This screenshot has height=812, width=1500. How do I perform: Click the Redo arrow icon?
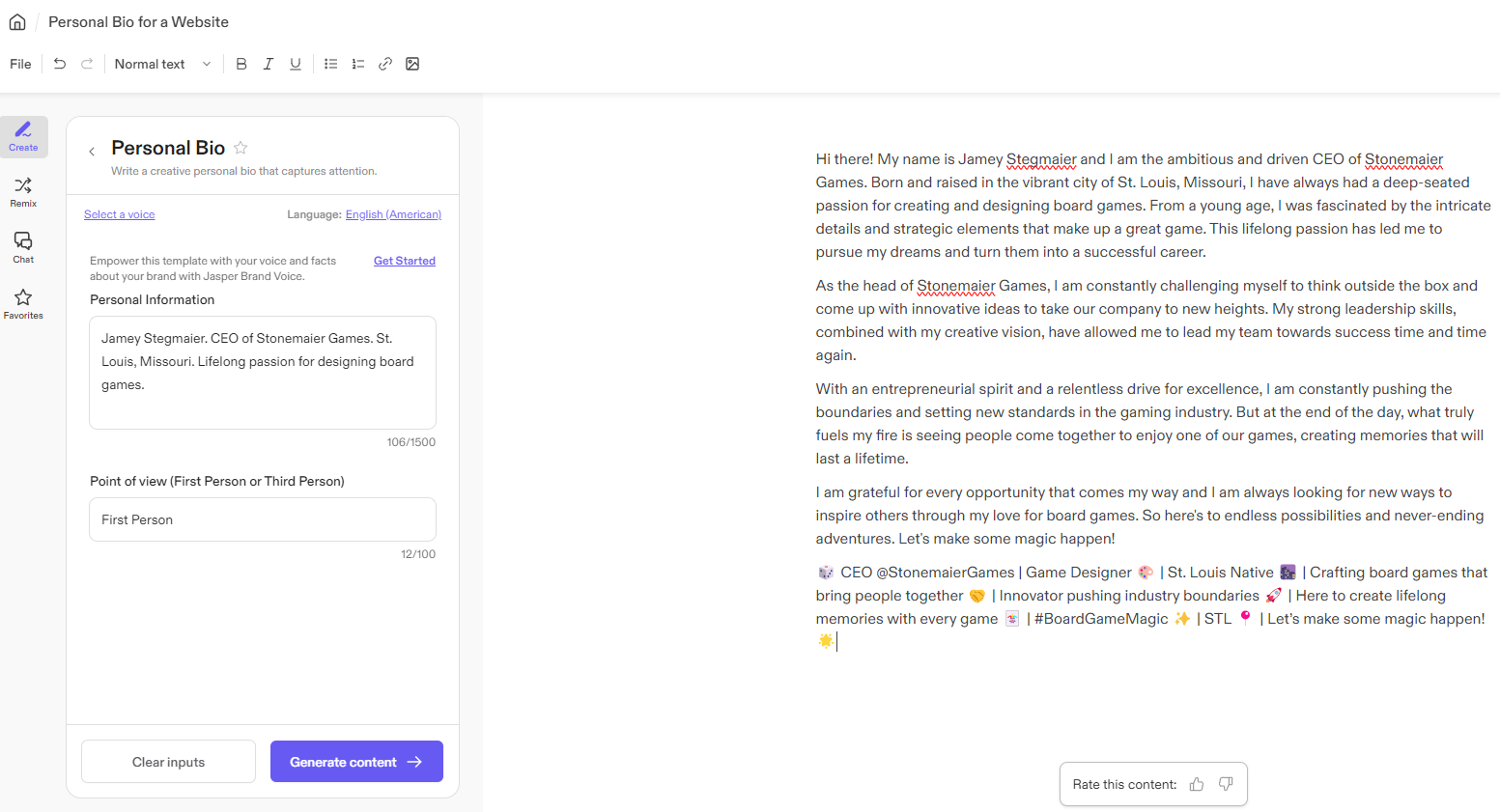(x=86, y=63)
